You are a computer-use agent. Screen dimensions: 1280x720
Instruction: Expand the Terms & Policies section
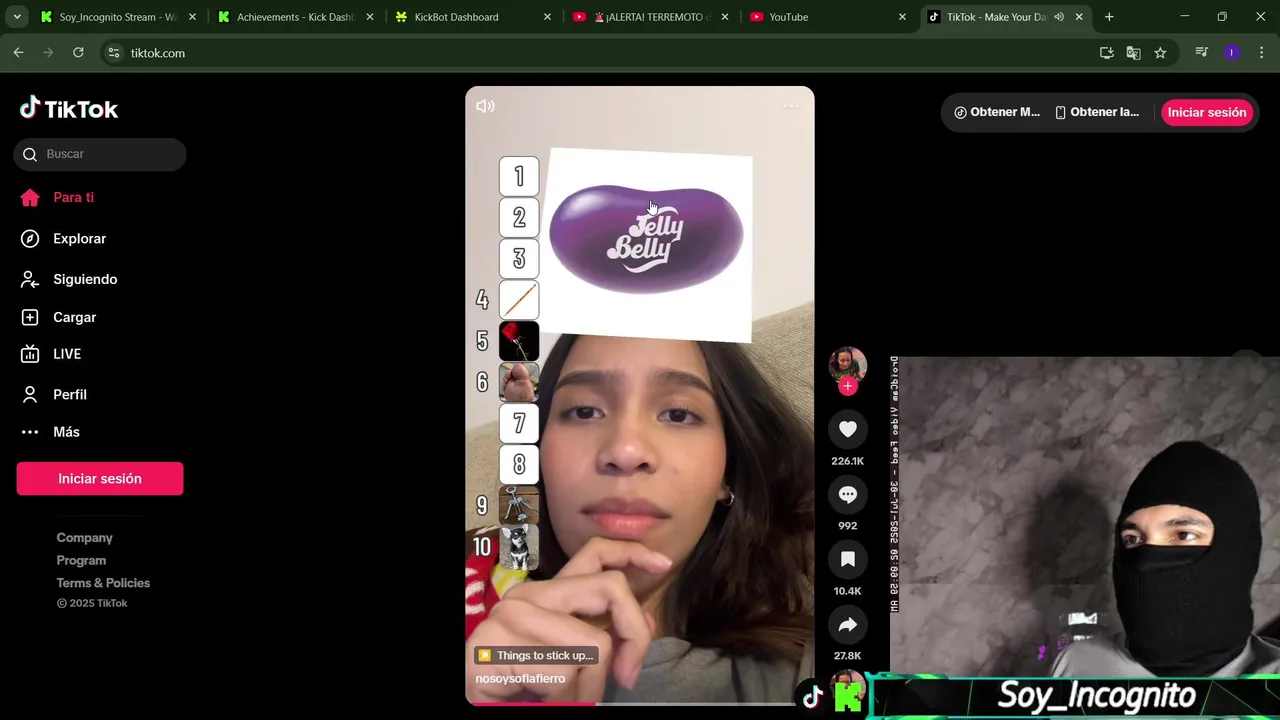pyautogui.click(x=103, y=583)
